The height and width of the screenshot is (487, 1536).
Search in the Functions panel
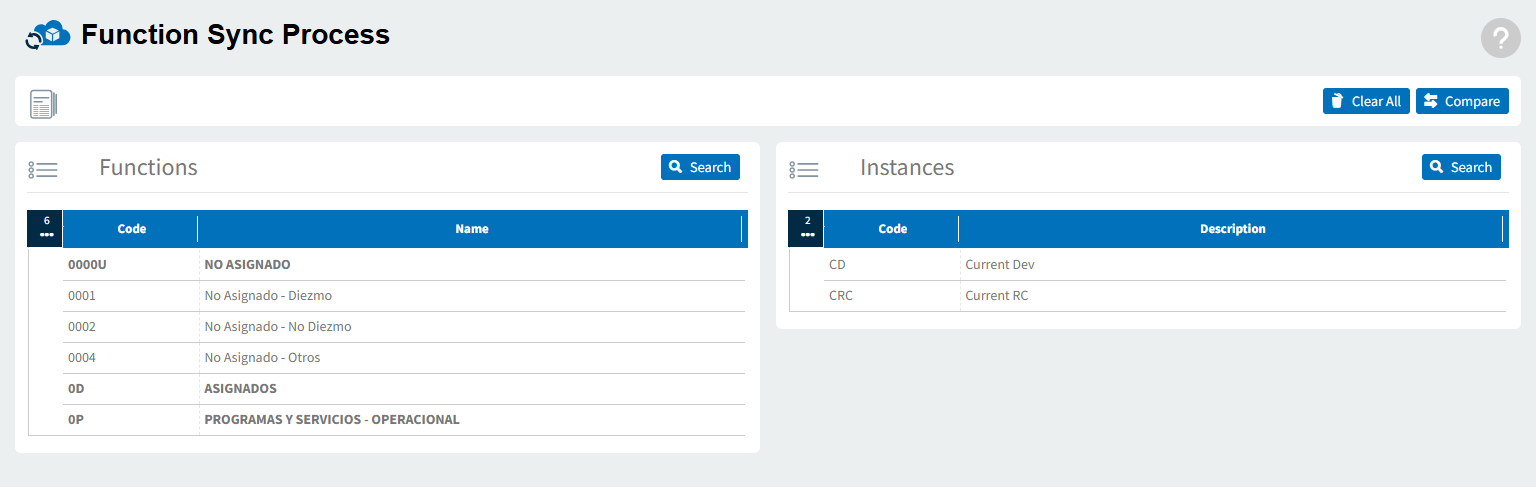700,167
